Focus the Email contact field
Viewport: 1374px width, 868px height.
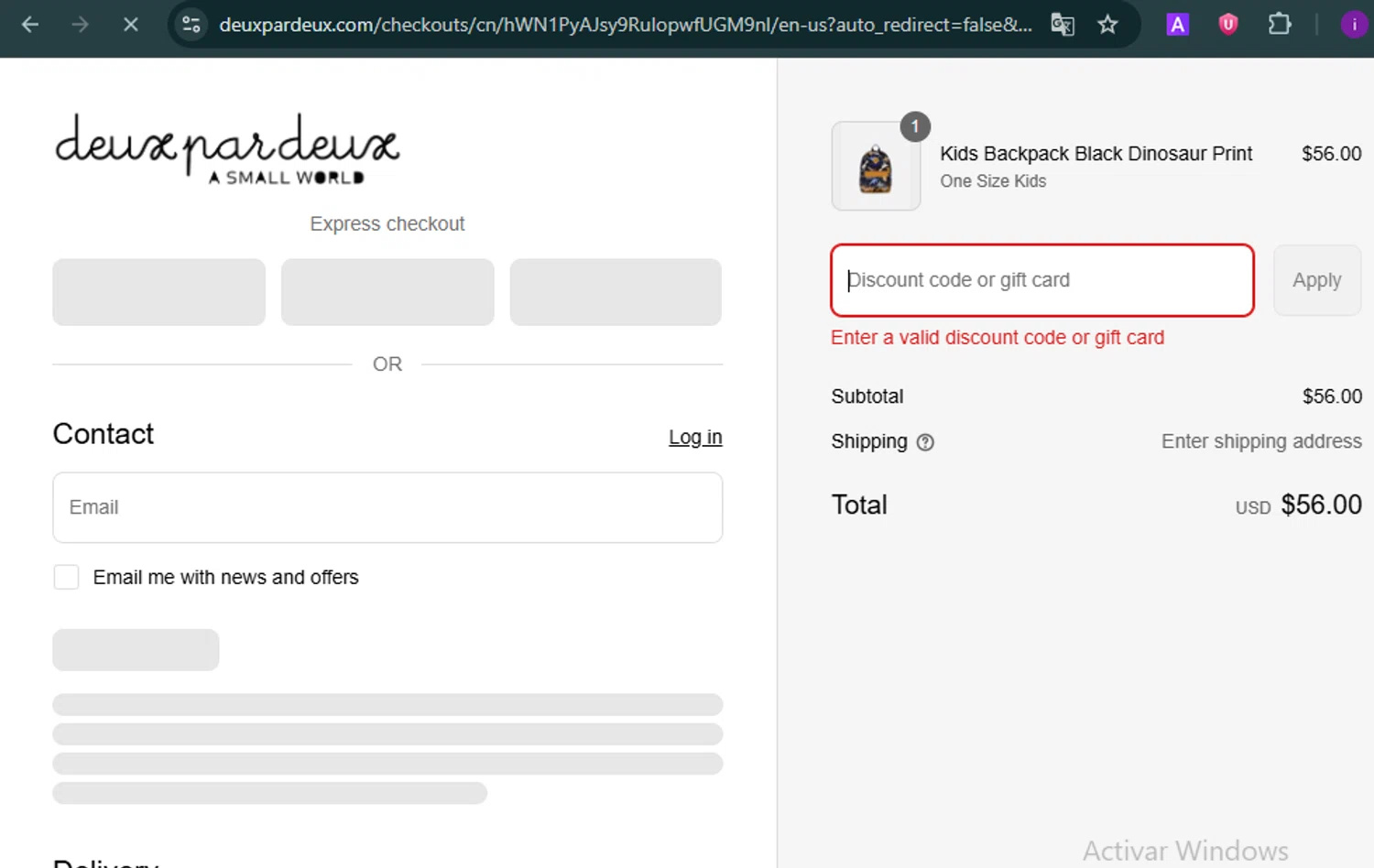coord(387,507)
